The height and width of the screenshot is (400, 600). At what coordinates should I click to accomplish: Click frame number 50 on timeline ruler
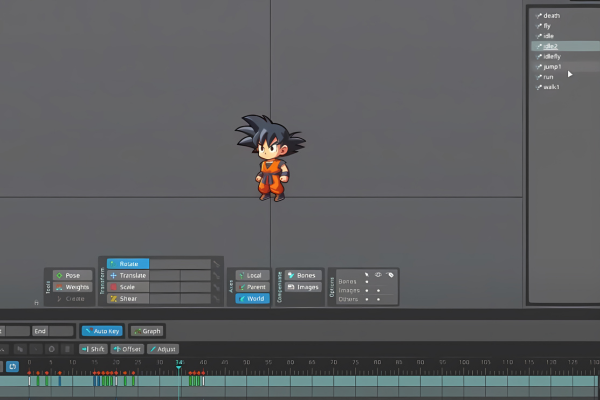[x=247, y=362]
